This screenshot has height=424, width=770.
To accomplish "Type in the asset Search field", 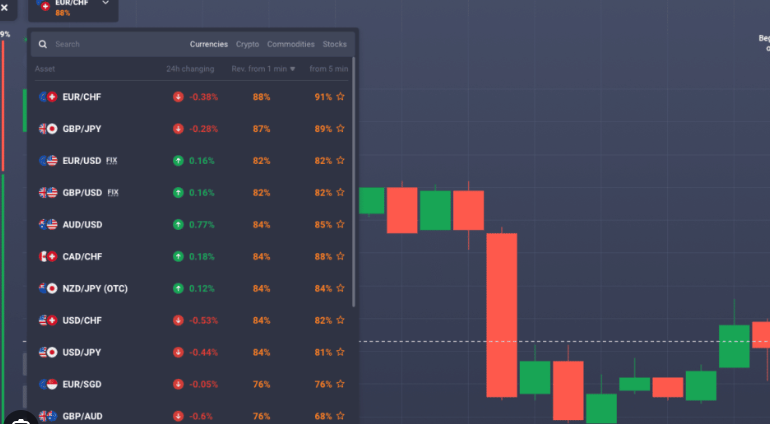I will [110, 44].
